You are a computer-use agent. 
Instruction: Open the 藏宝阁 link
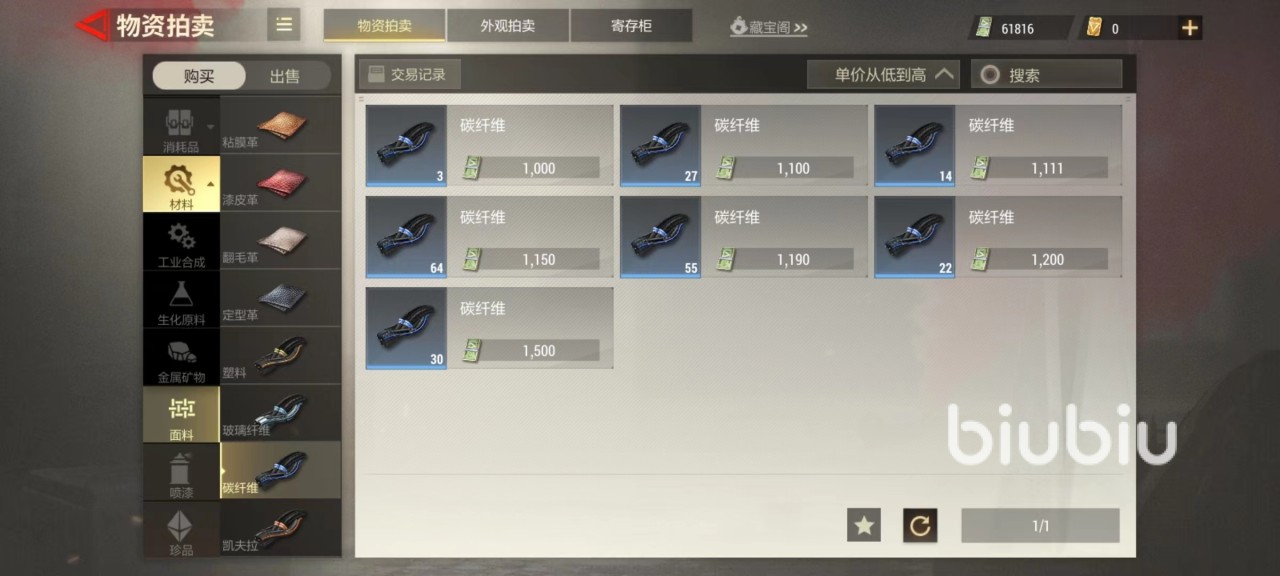(x=769, y=27)
